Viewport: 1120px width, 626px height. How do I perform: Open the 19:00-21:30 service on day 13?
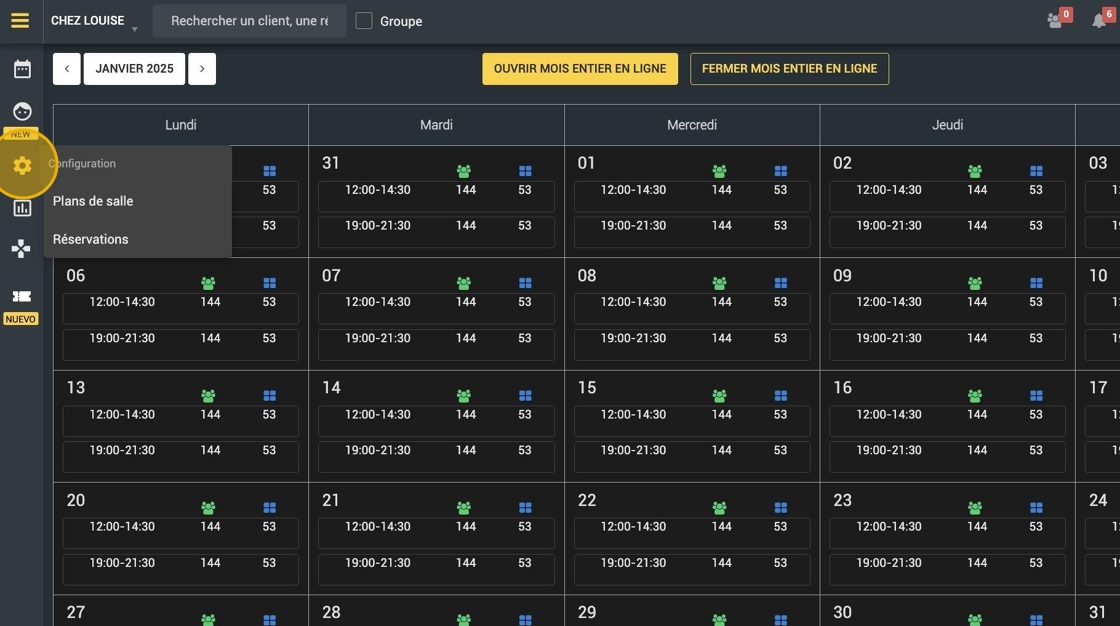tap(181, 456)
